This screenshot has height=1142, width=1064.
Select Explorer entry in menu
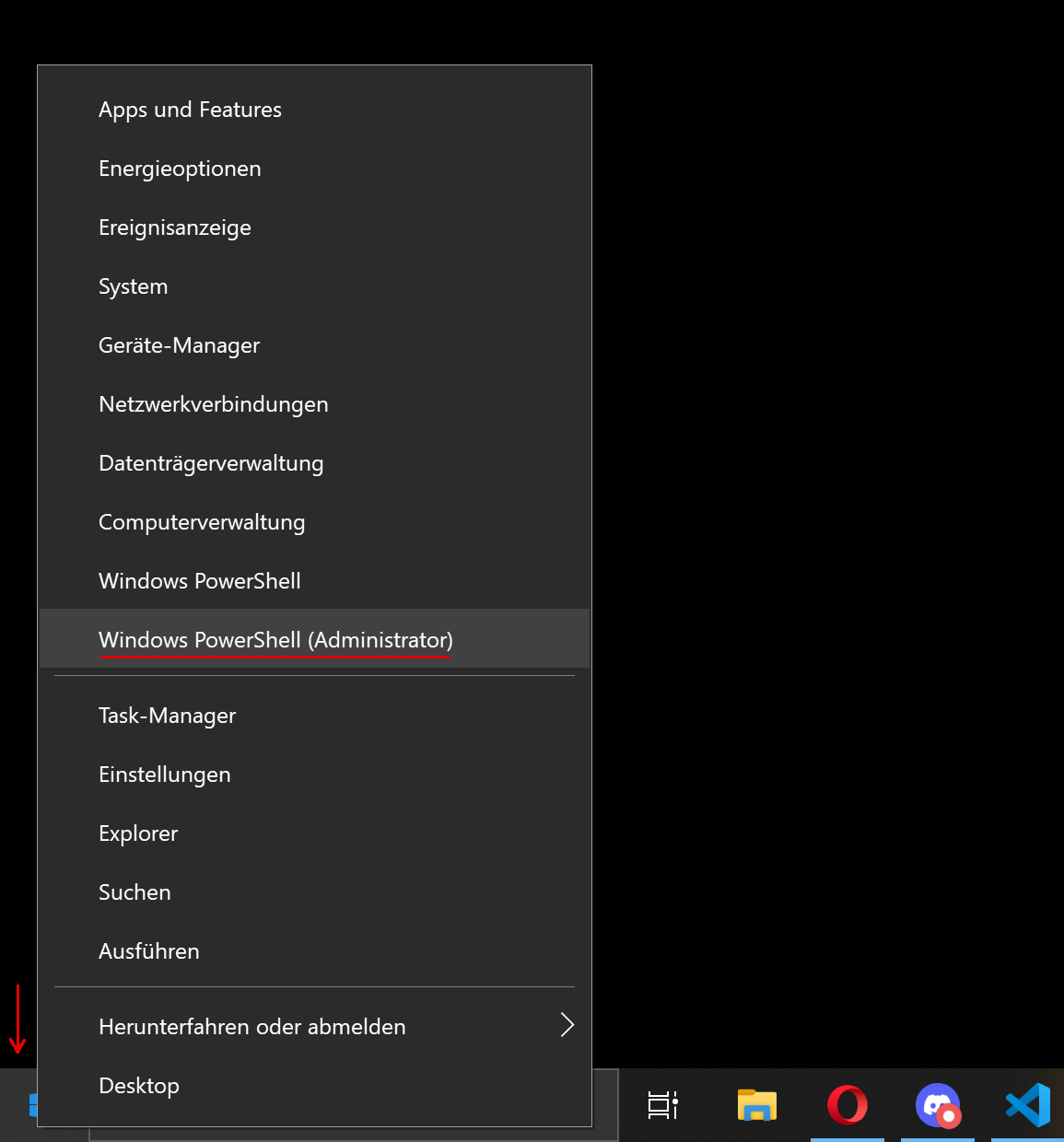pos(314,833)
